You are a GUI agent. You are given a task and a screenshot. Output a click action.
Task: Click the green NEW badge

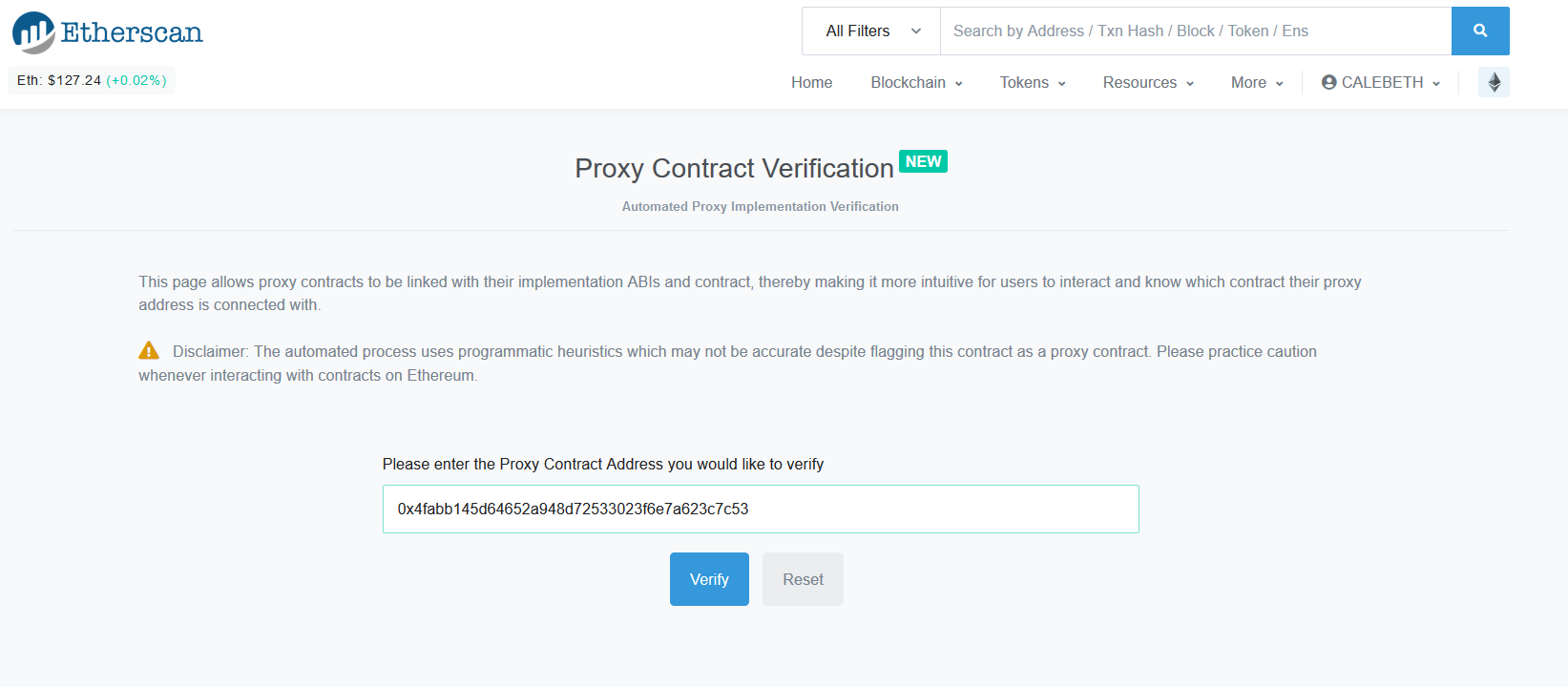[x=923, y=161]
